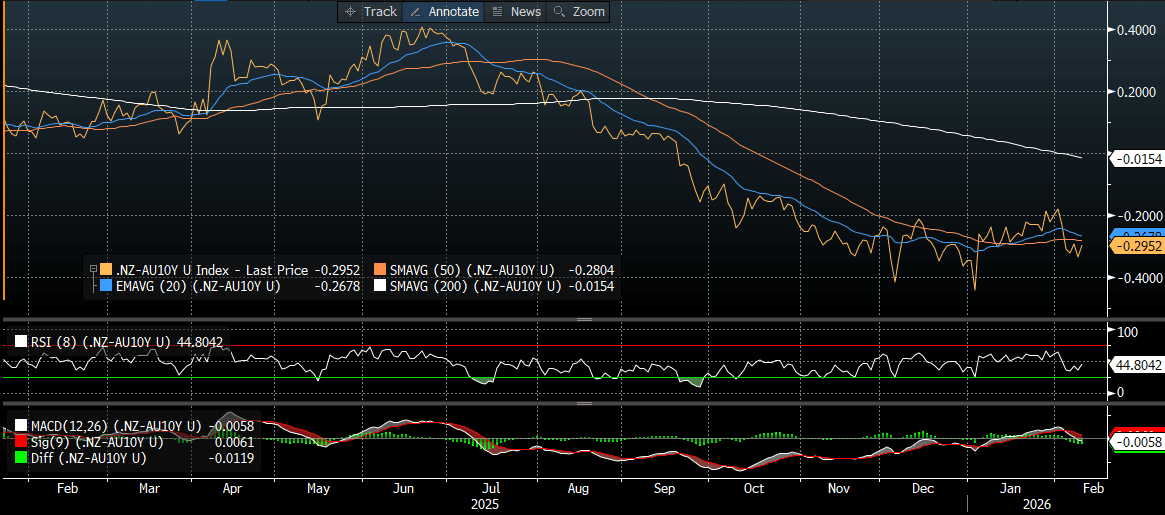Click the SMAVG (50) legend swatch
Image resolution: width=1165 pixels, height=515 pixels.
(x=381, y=270)
